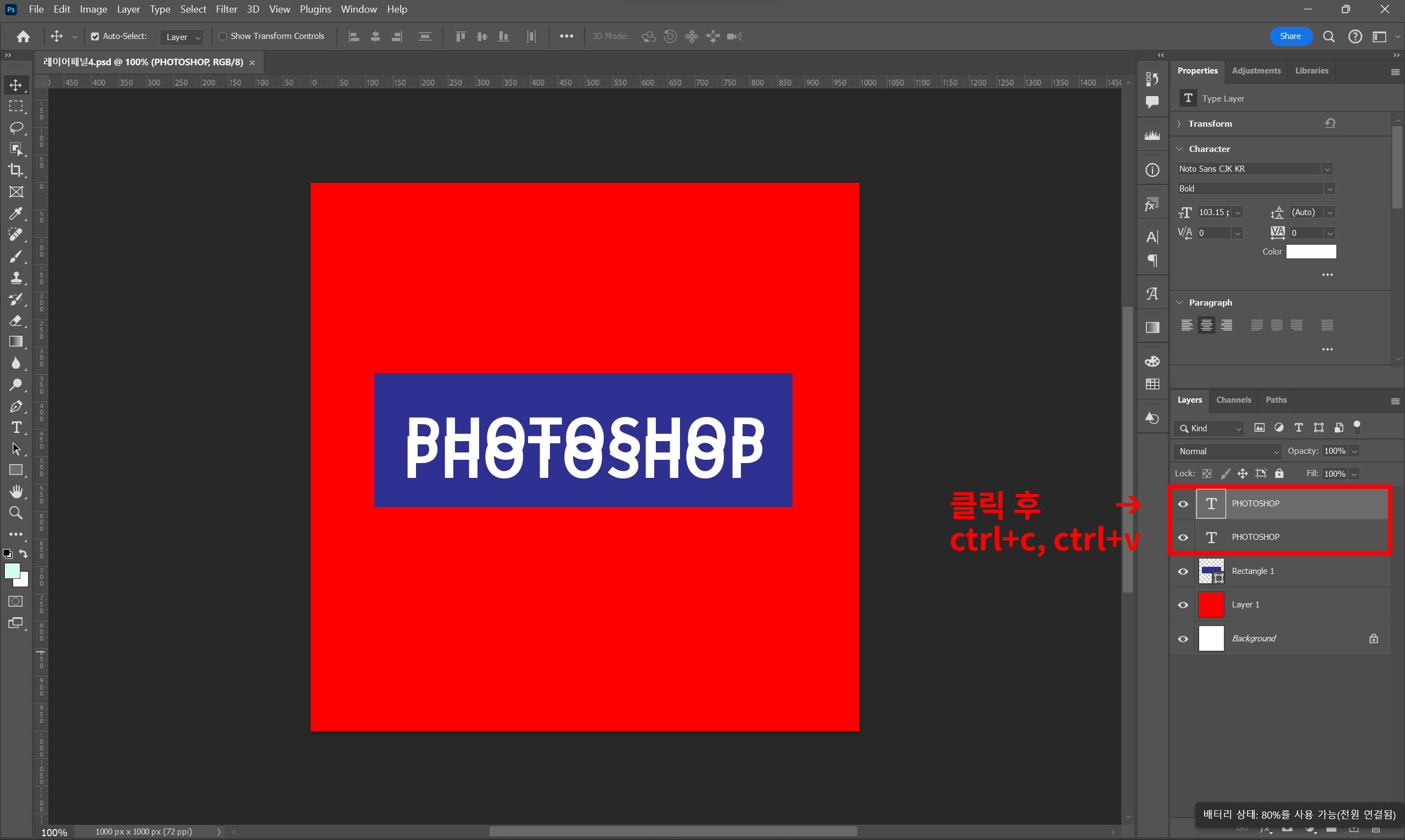The height and width of the screenshot is (840, 1405).
Task: Open the History panel icon
Action: pos(1152,78)
